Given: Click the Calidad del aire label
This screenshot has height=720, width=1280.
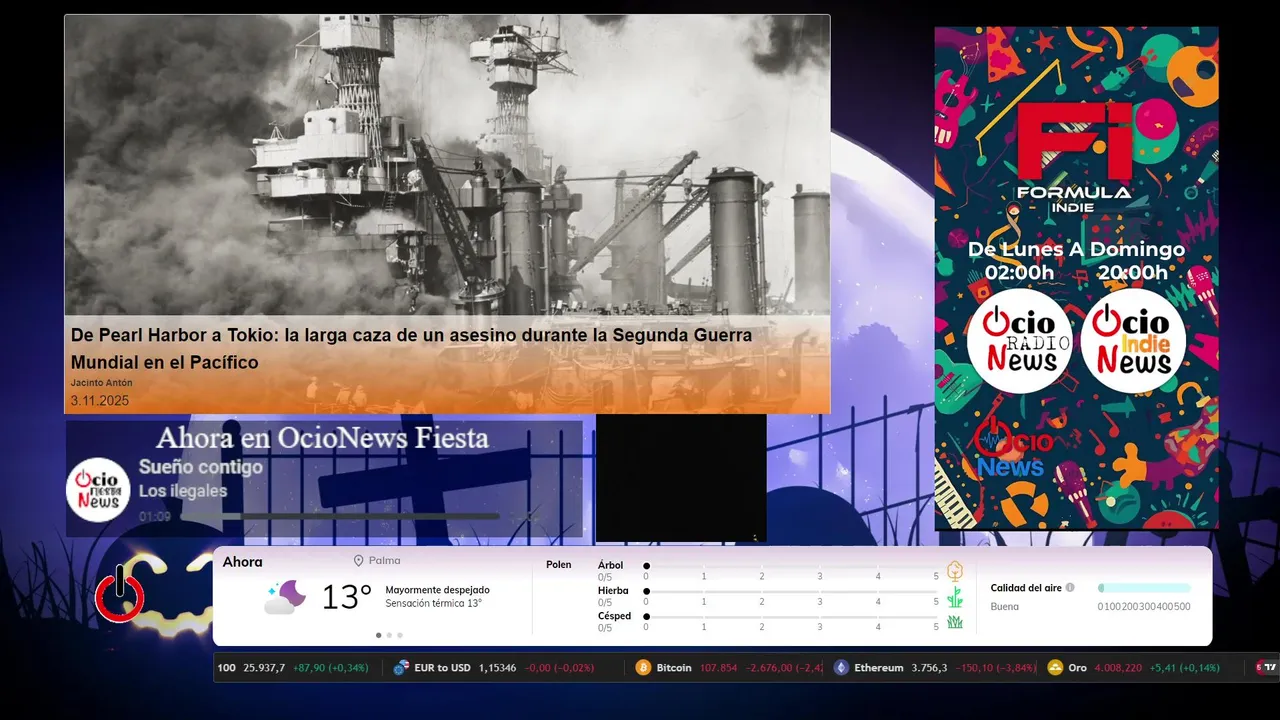Looking at the screenshot, I should click(x=1026, y=588).
